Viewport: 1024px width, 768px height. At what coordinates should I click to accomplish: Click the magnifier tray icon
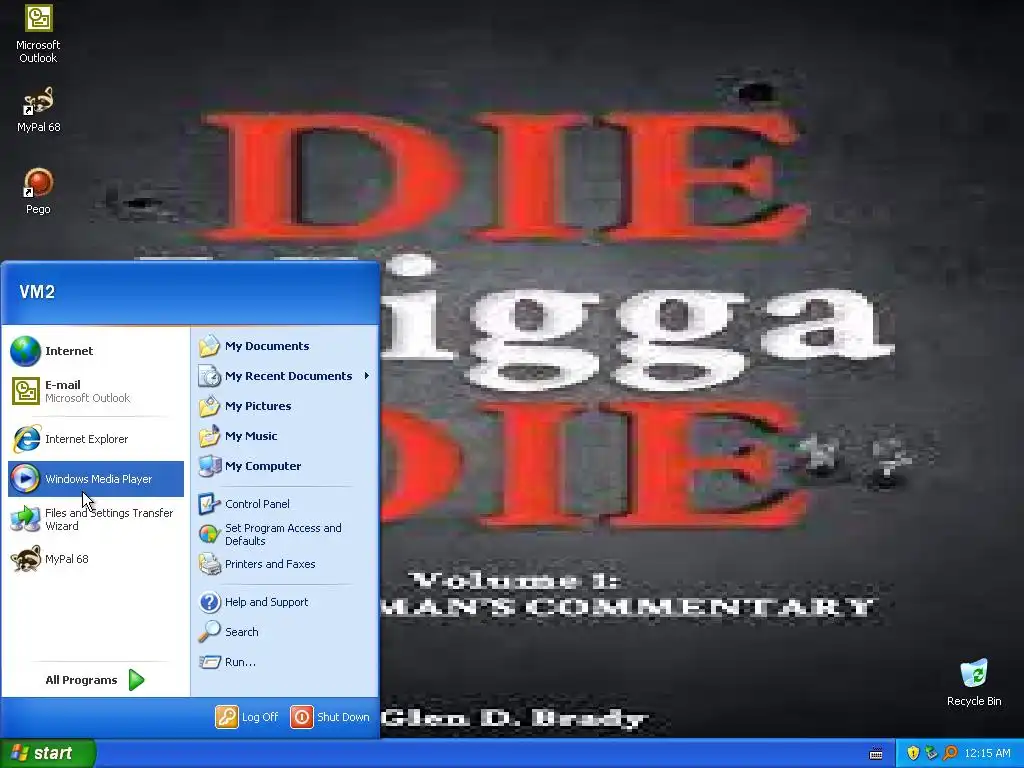point(950,754)
